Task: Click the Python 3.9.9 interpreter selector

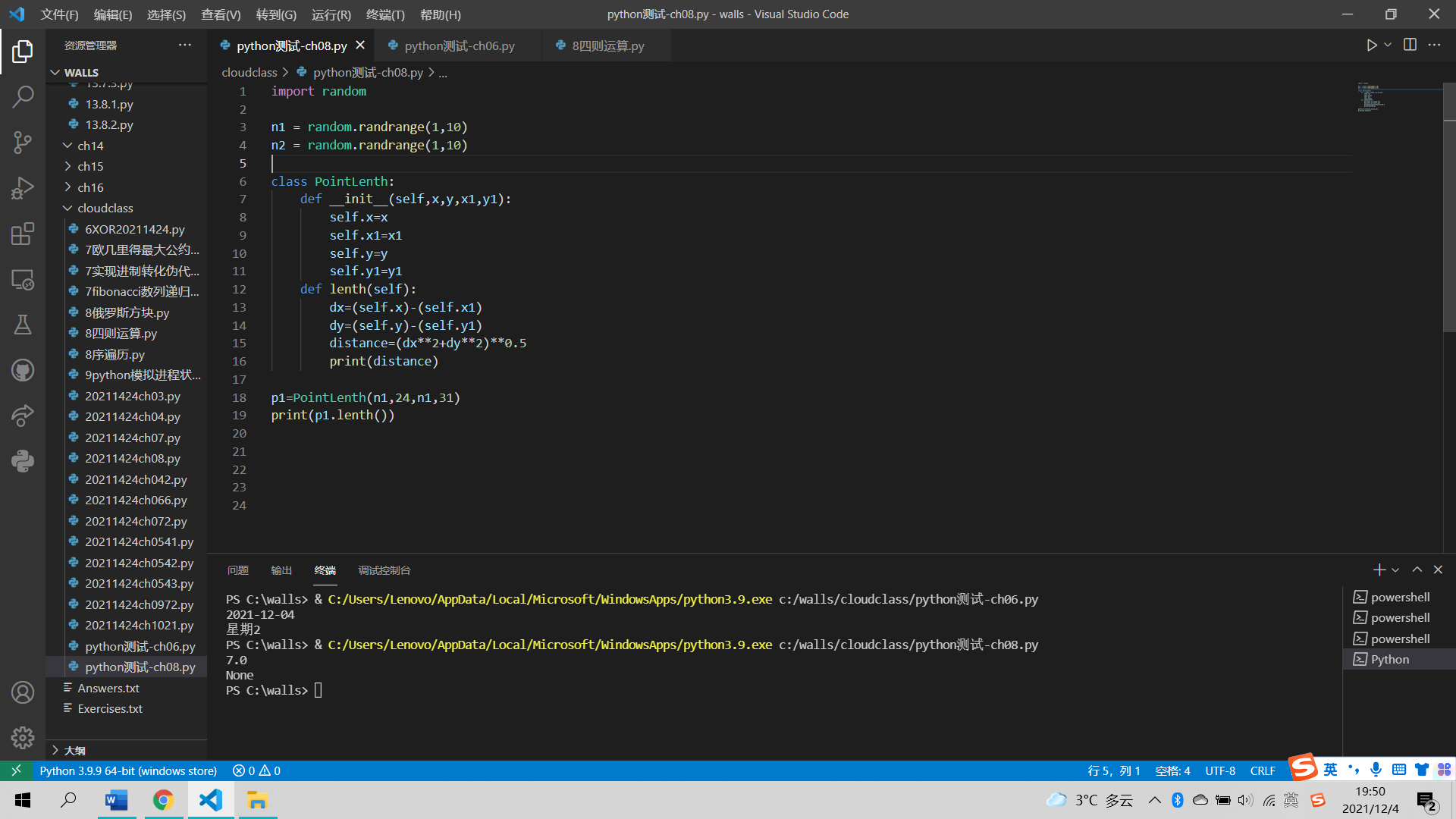Action: click(x=128, y=770)
